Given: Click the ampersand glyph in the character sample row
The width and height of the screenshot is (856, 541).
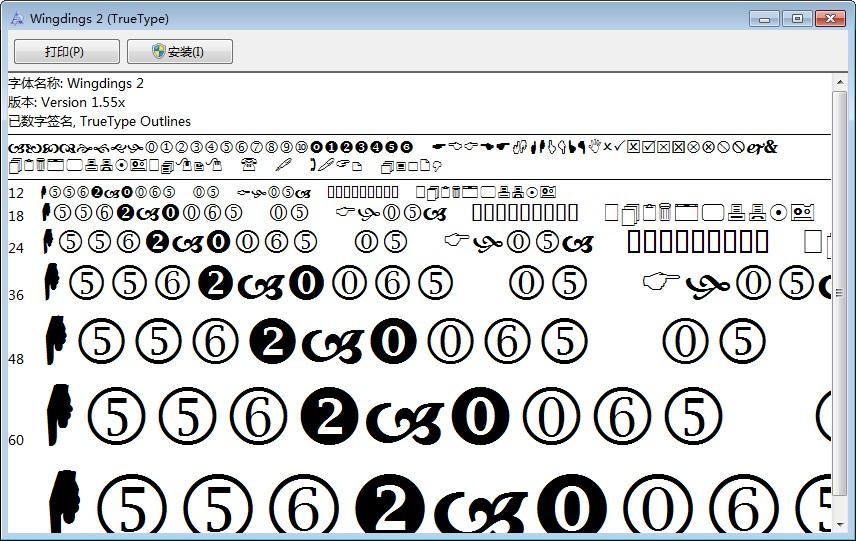Looking at the screenshot, I should click(769, 147).
